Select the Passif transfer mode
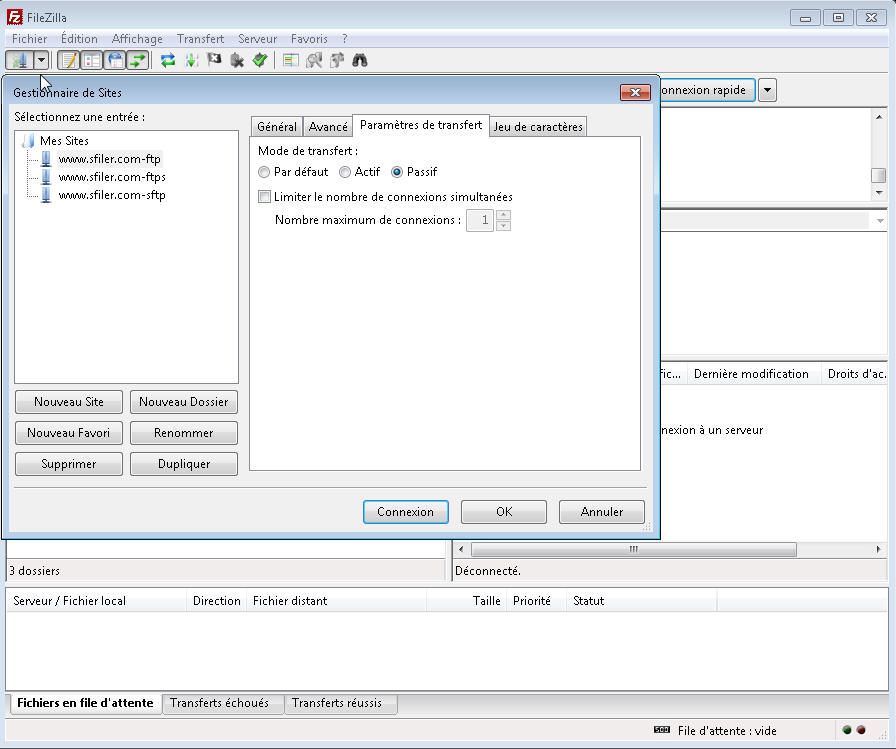Screen dimensions: 896x749 [414, 172]
